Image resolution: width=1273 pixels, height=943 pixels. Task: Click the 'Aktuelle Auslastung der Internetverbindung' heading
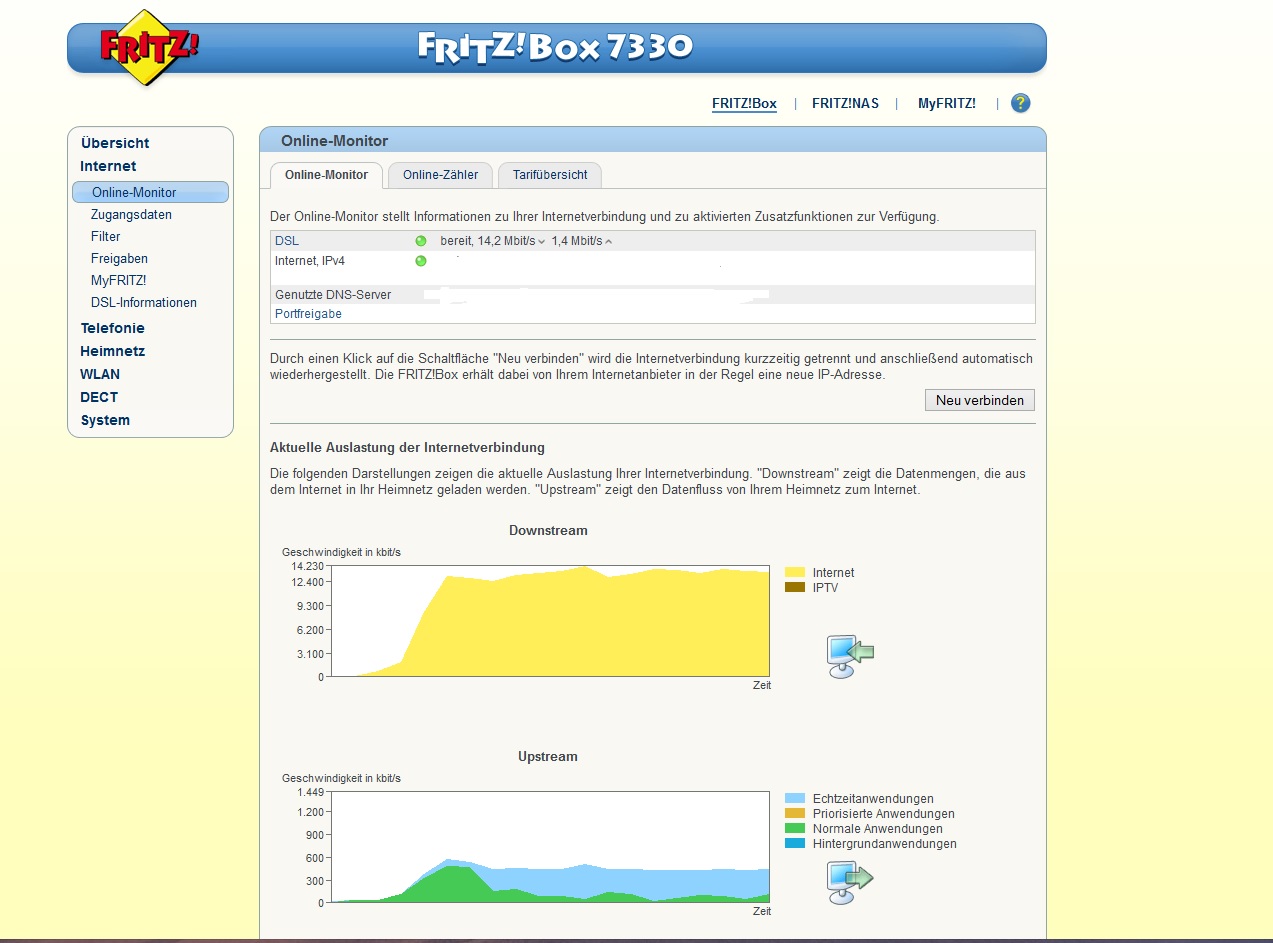407,448
